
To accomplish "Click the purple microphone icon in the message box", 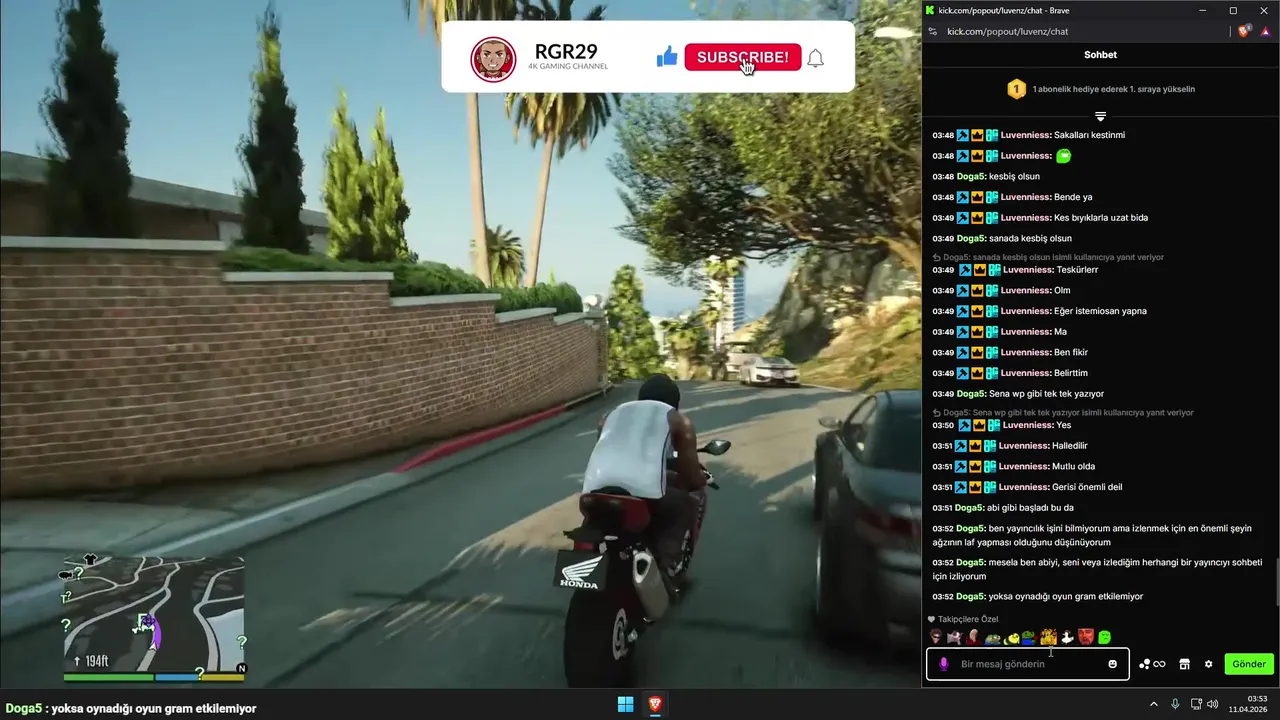I will tap(943, 664).
